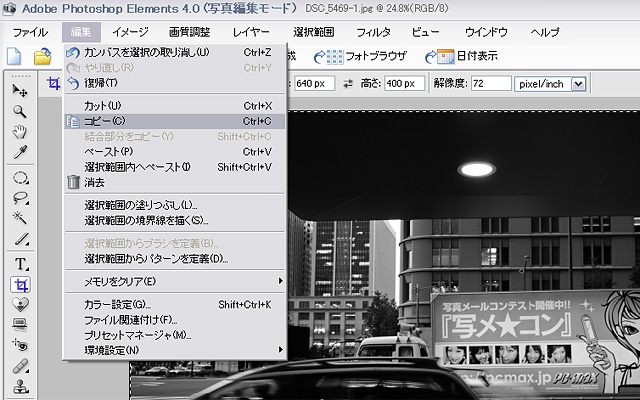Open the pixel/inch unit dropdown
The image size is (640, 400).
(578, 84)
